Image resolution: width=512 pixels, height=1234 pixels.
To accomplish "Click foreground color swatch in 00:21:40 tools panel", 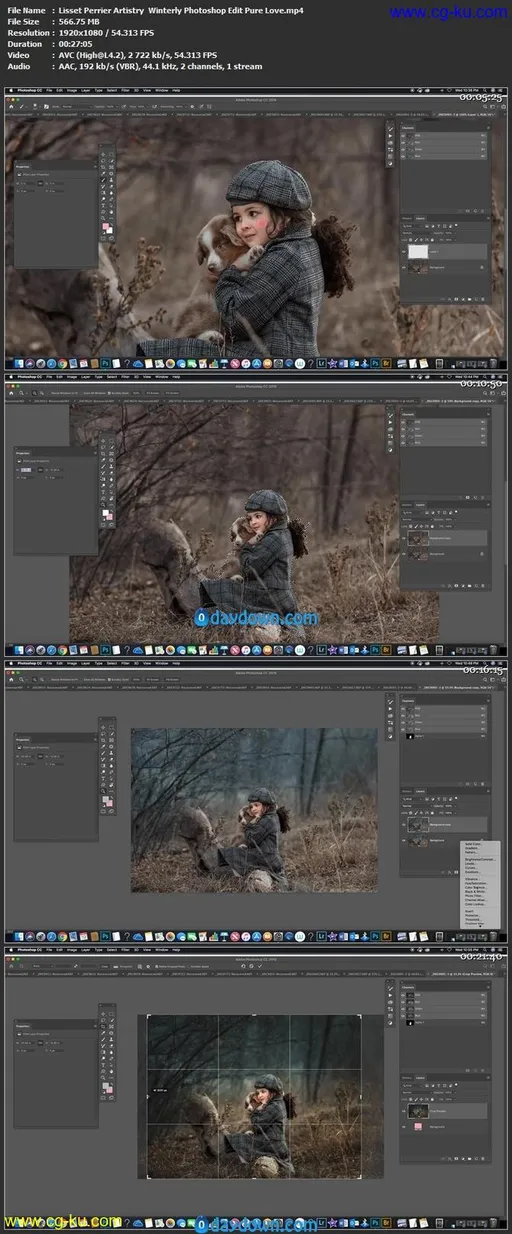I will 105,1085.
